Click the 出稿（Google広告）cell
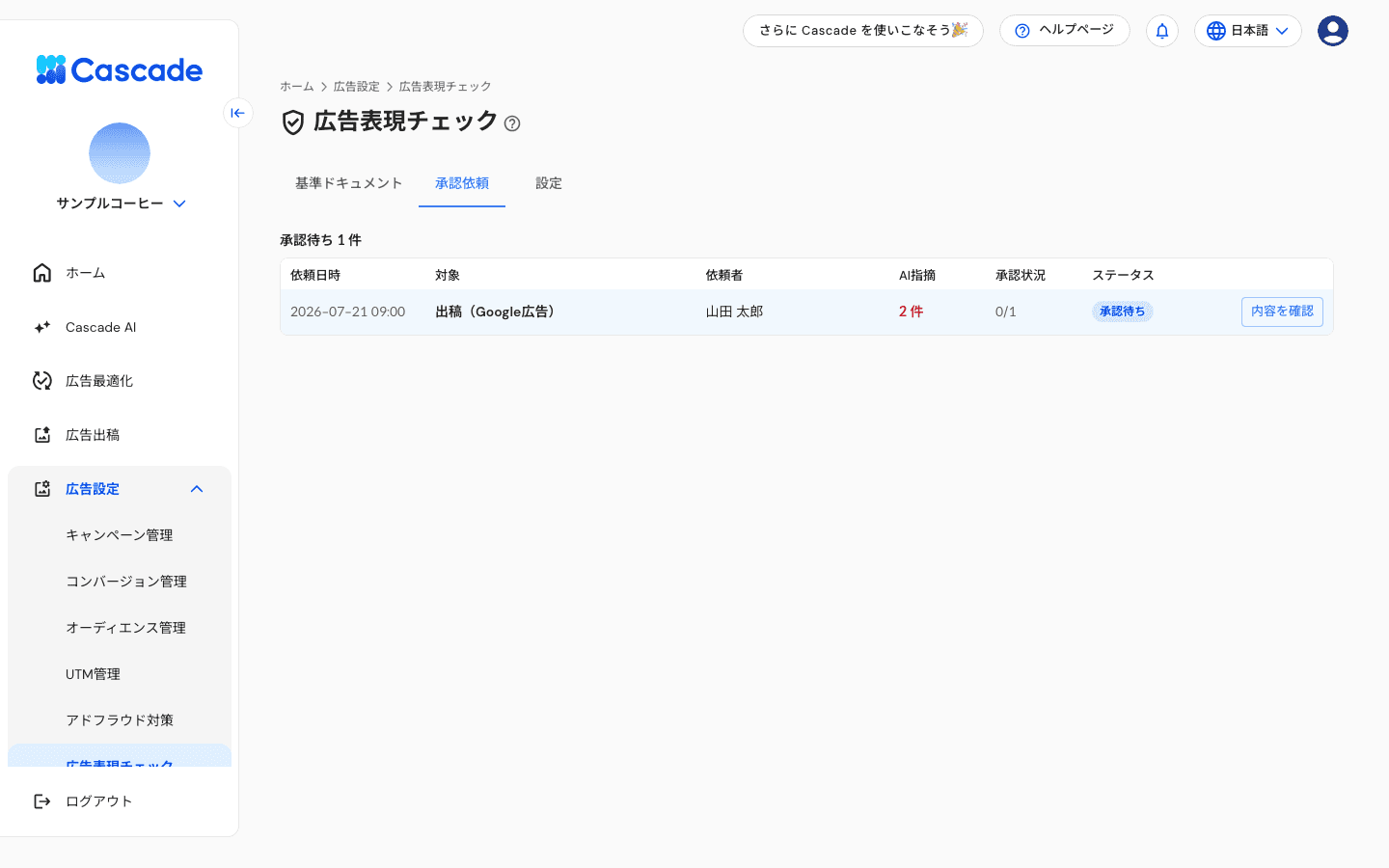The height and width of the screenshot is (868, 1389). coord(498,312)
